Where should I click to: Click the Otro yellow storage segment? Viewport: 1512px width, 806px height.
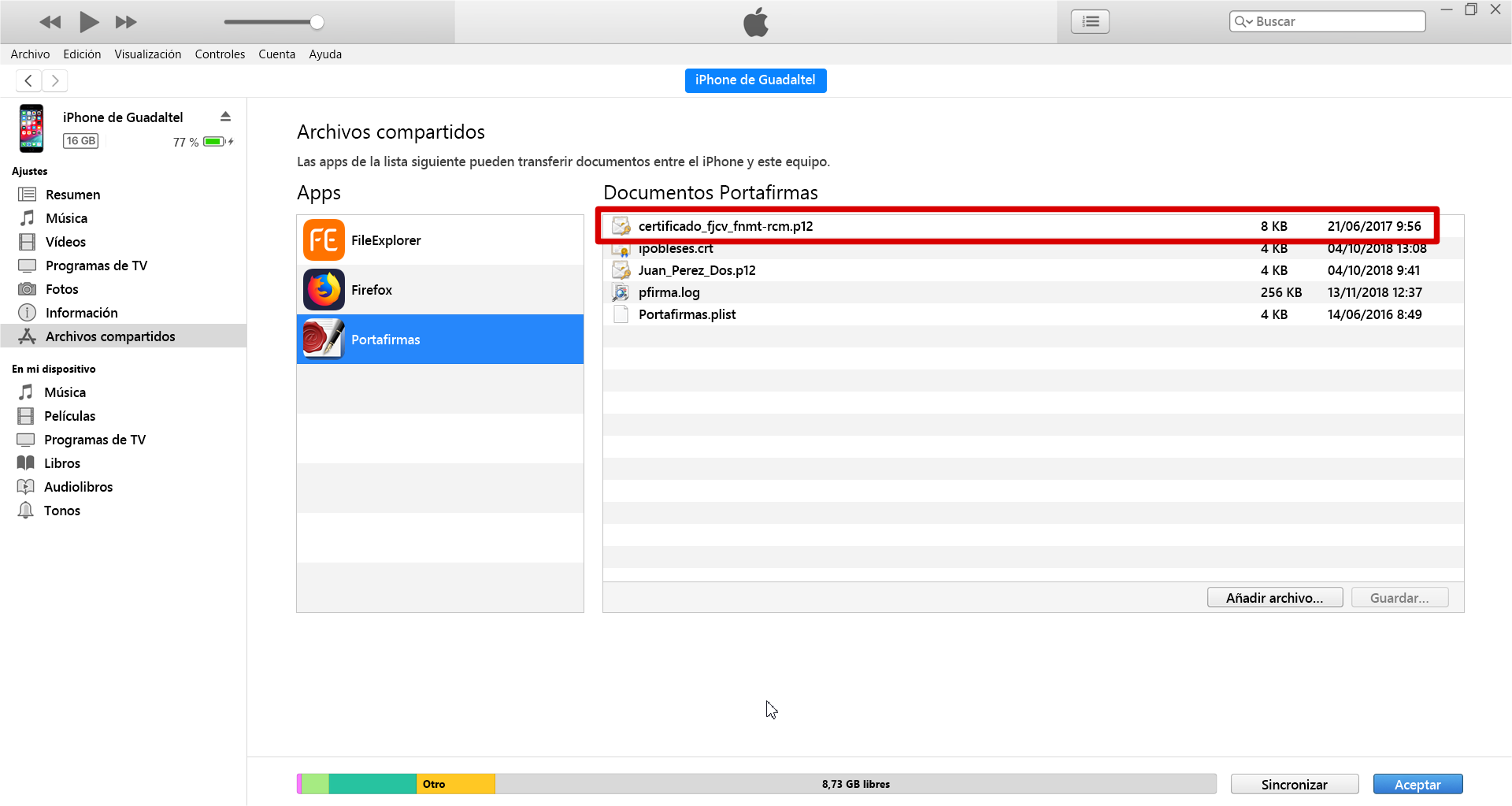pyautogui.click(x=455, y=784)
